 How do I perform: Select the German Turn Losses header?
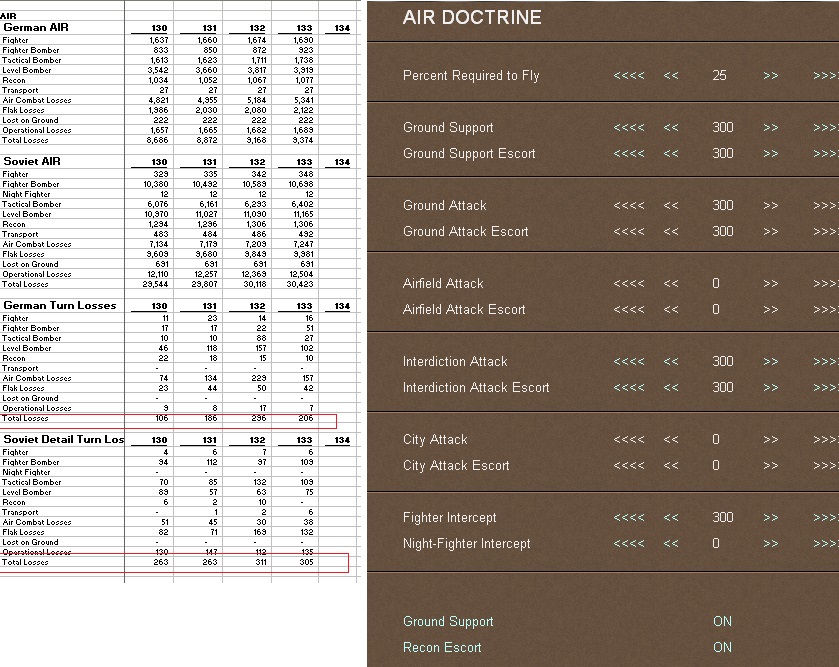[x=60, y=305]
